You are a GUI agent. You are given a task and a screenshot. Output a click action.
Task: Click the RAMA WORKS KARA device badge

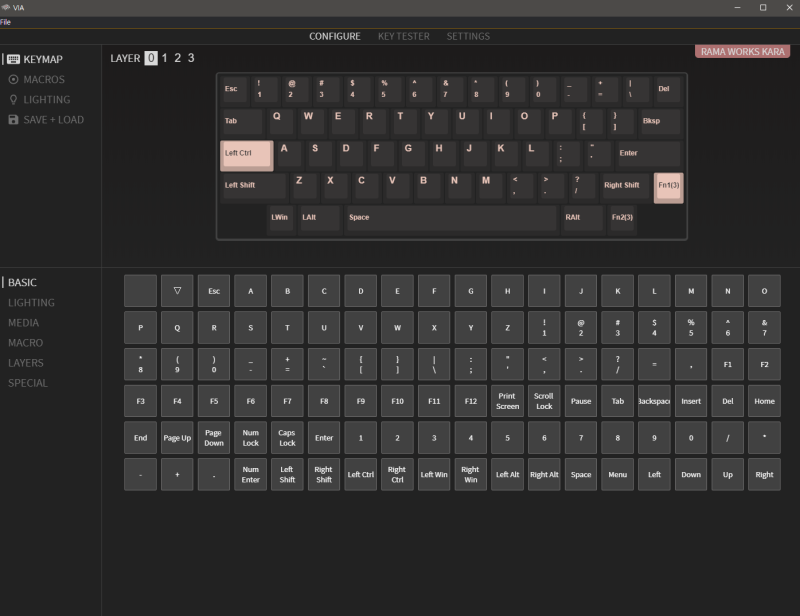tap(744, 49)
